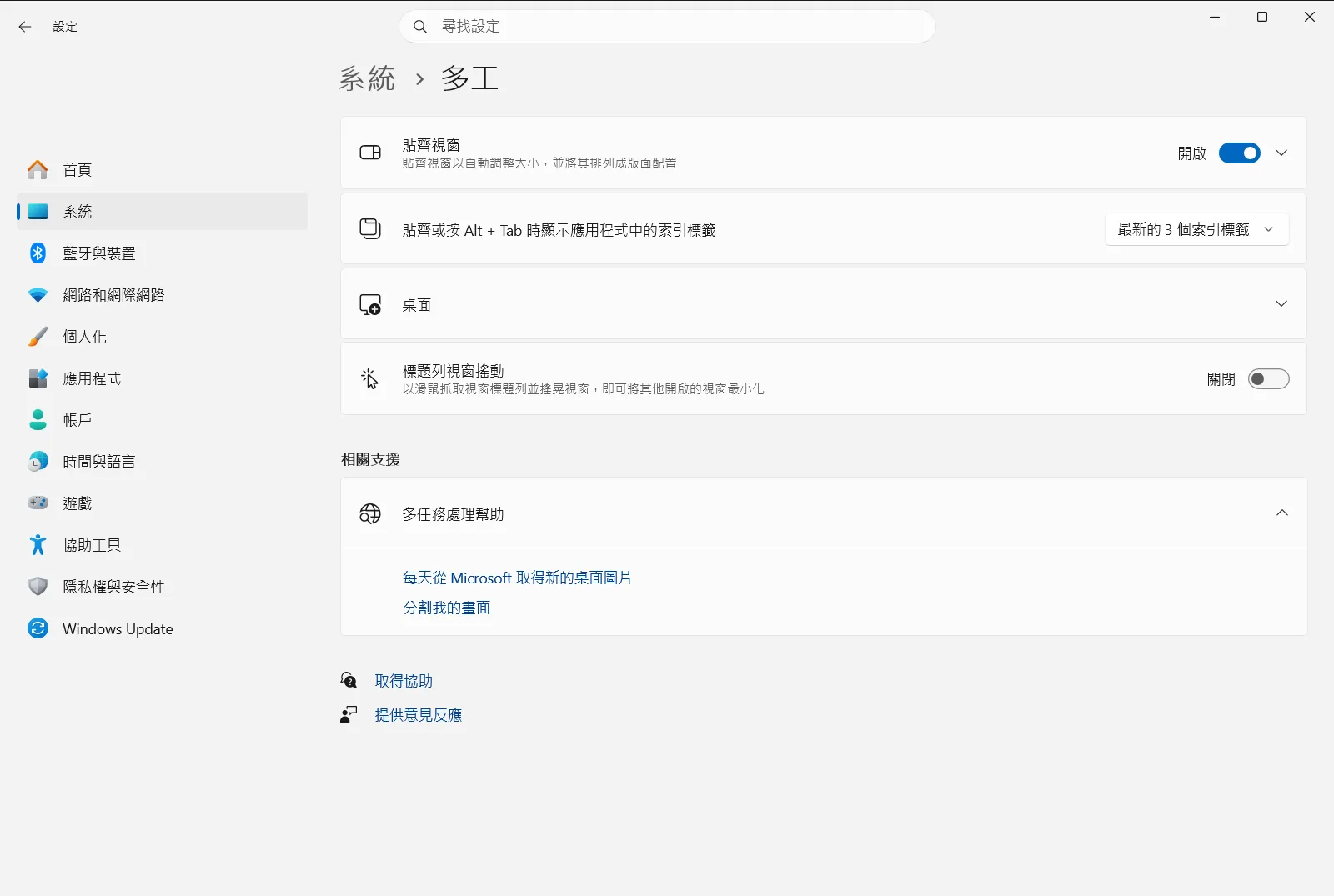Click the 貼齊視窗 snap layout icon
1334x896 pixels.
pos(370,153)
